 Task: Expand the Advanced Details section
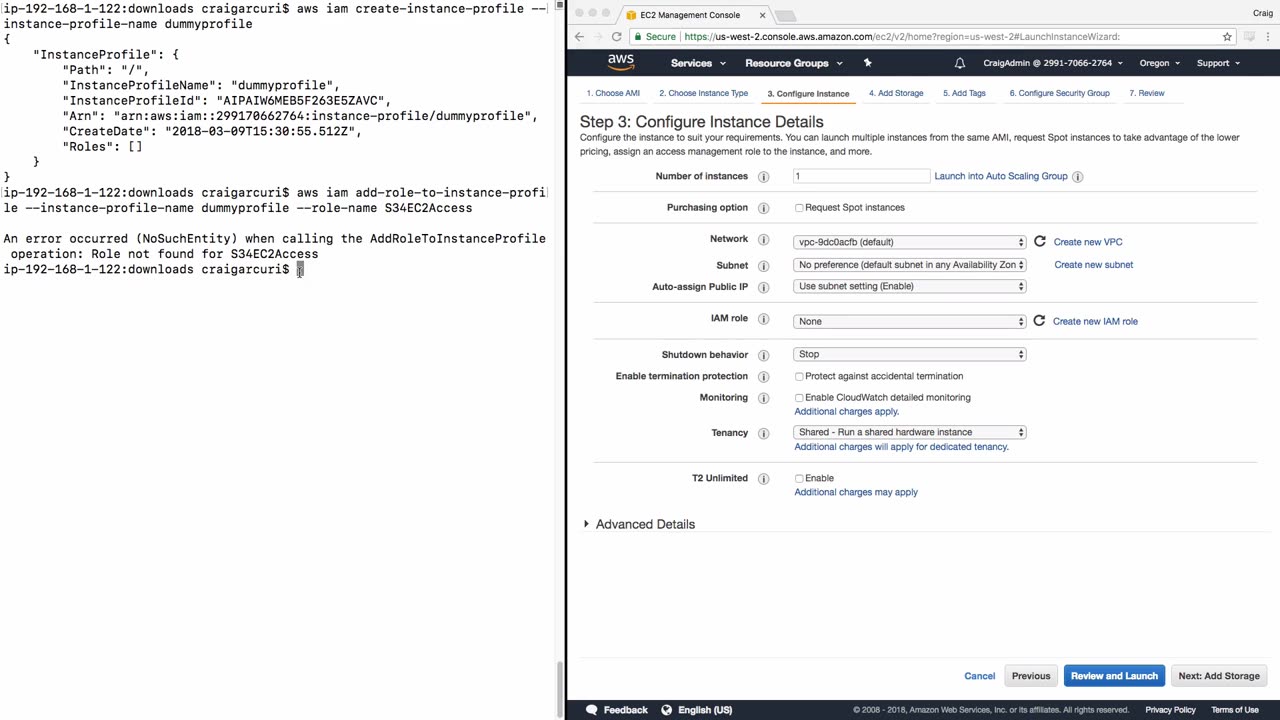click(640, 524)
